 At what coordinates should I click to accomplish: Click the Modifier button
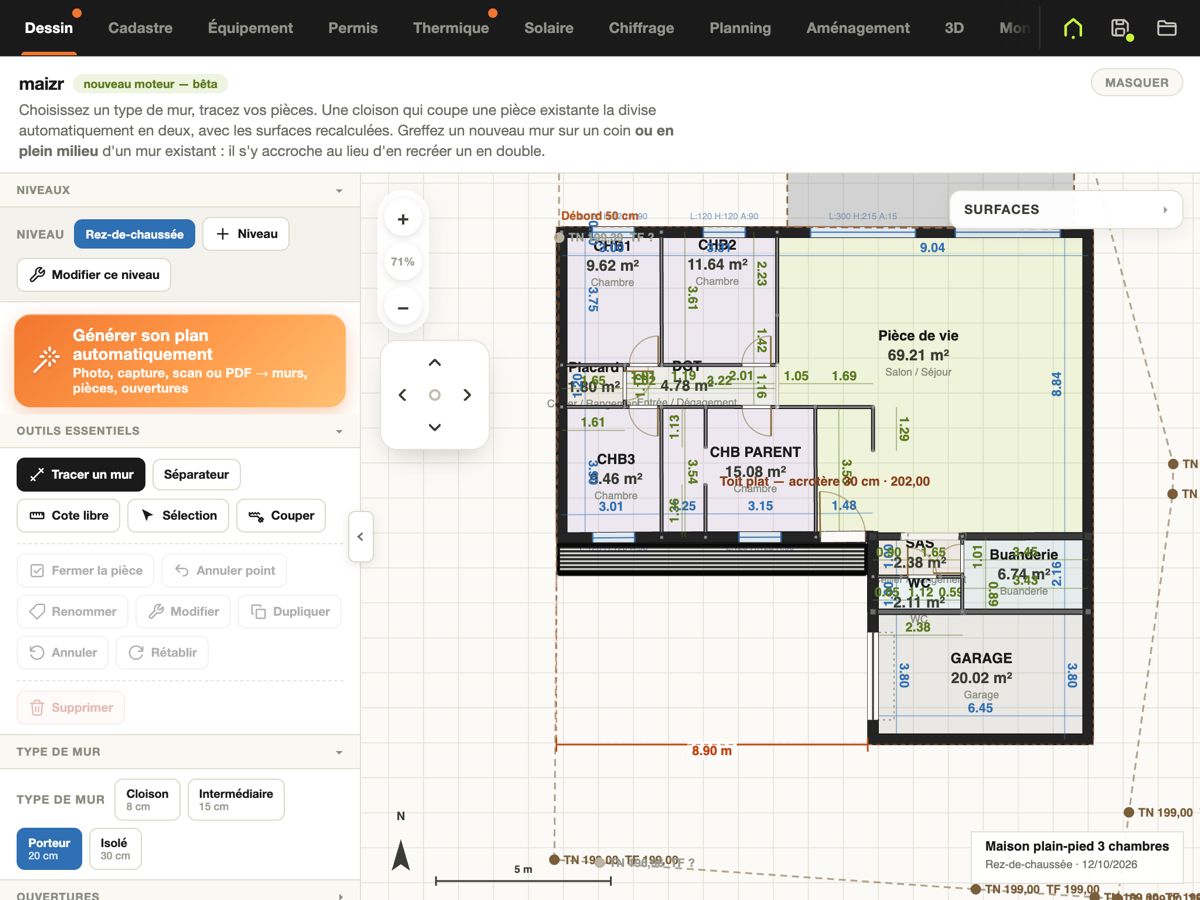coord(184,612)
